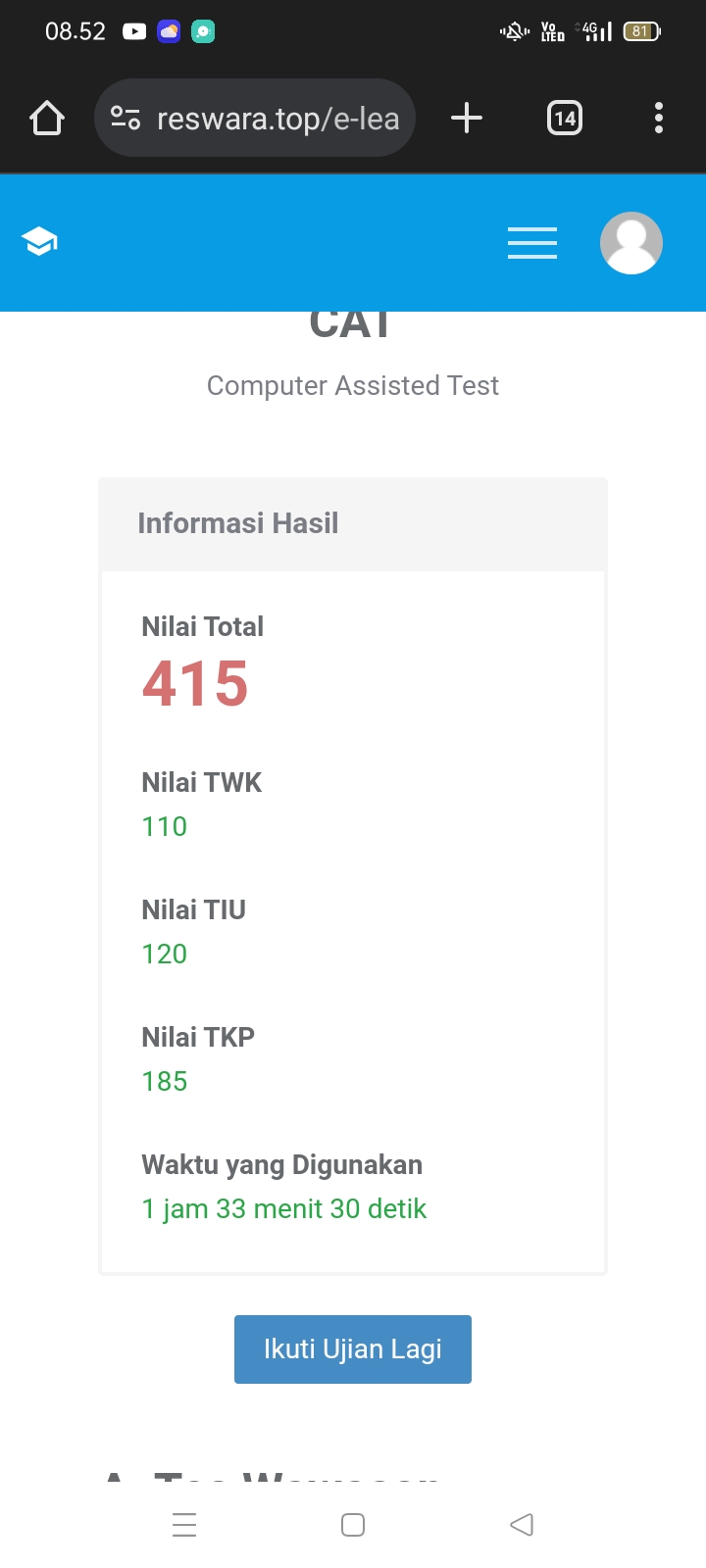Screen dimensions: 706x1568
Task: Tap the battery indicator showing 81
Action: click(641, 31)
